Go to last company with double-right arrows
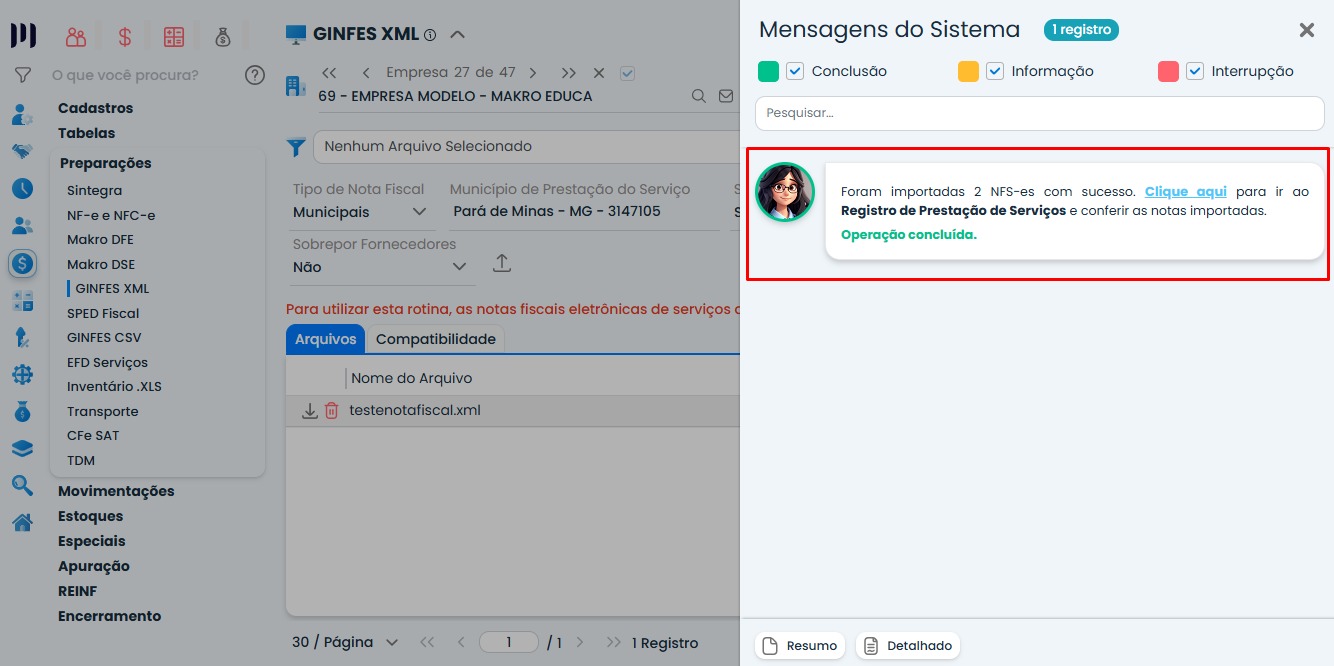The image size is (1334, 666). [569, 73]
